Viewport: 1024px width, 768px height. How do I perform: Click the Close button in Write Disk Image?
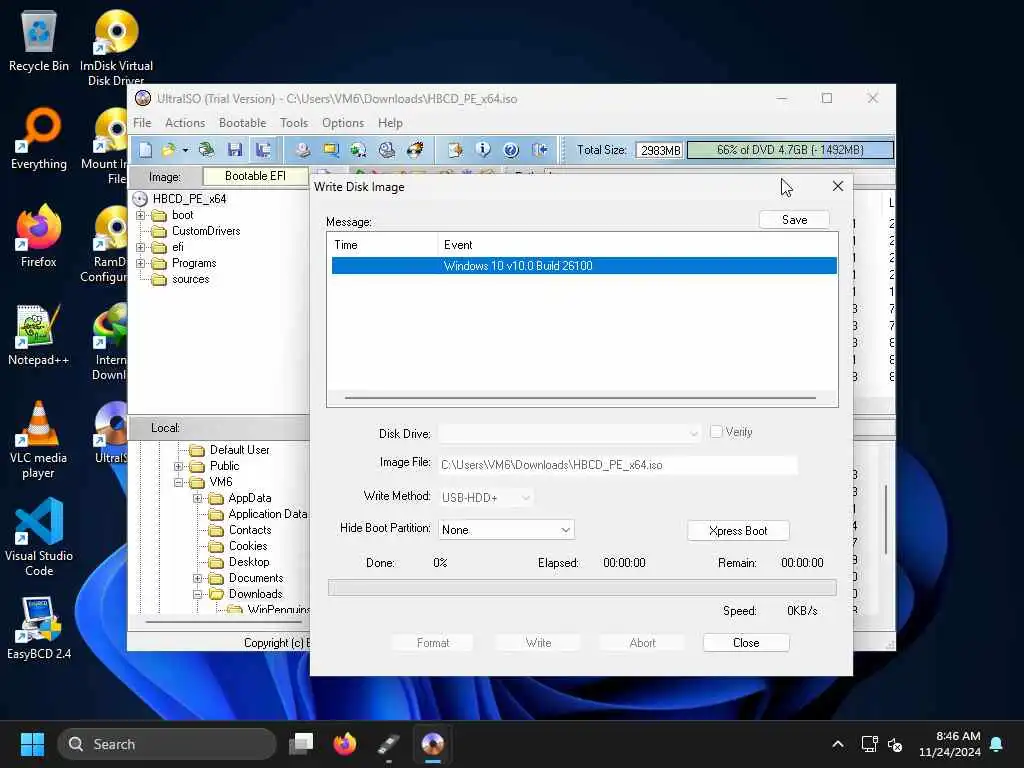(746, 643)
